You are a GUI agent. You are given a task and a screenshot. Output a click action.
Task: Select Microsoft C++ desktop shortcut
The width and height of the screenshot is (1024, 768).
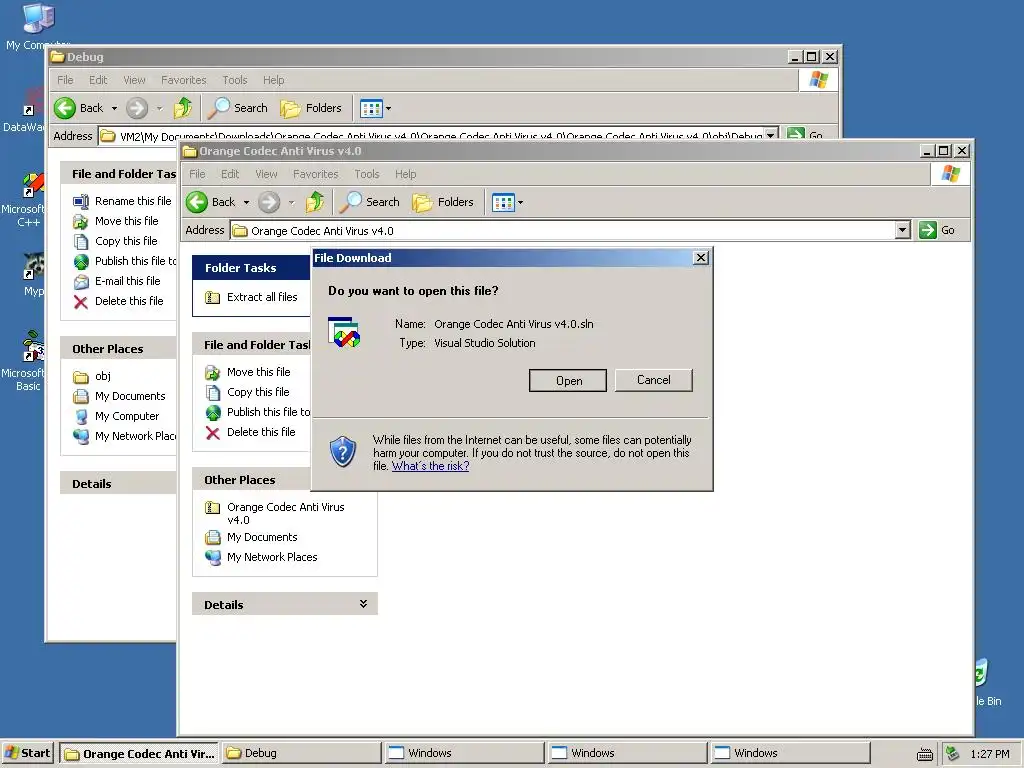[x=24, y=200]
